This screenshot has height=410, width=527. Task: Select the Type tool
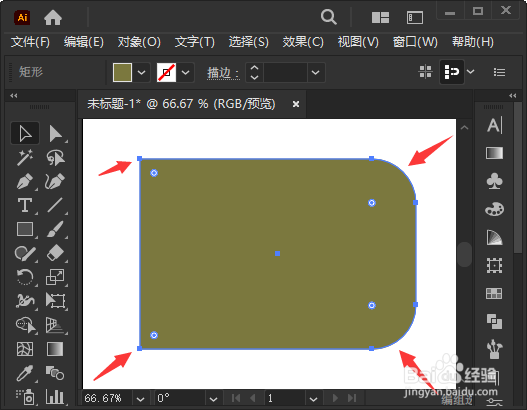[x=25, y=205]
